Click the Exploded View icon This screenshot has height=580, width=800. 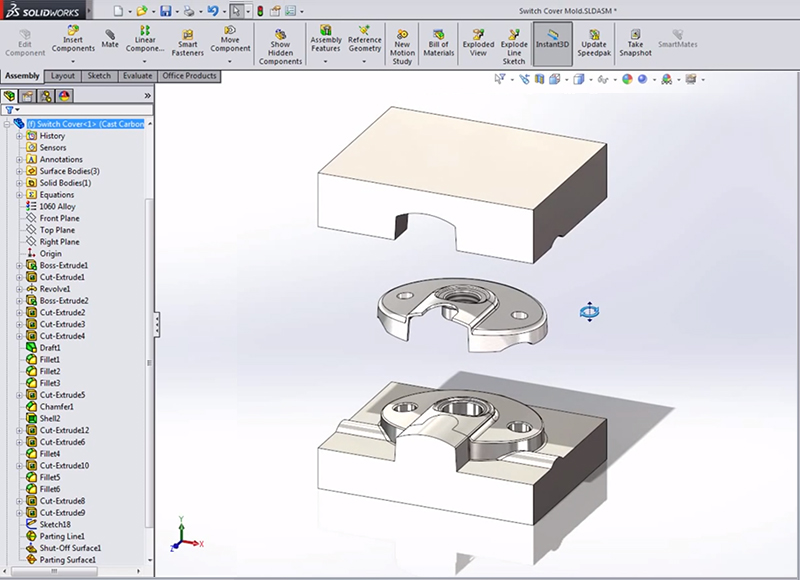(478, 36)
